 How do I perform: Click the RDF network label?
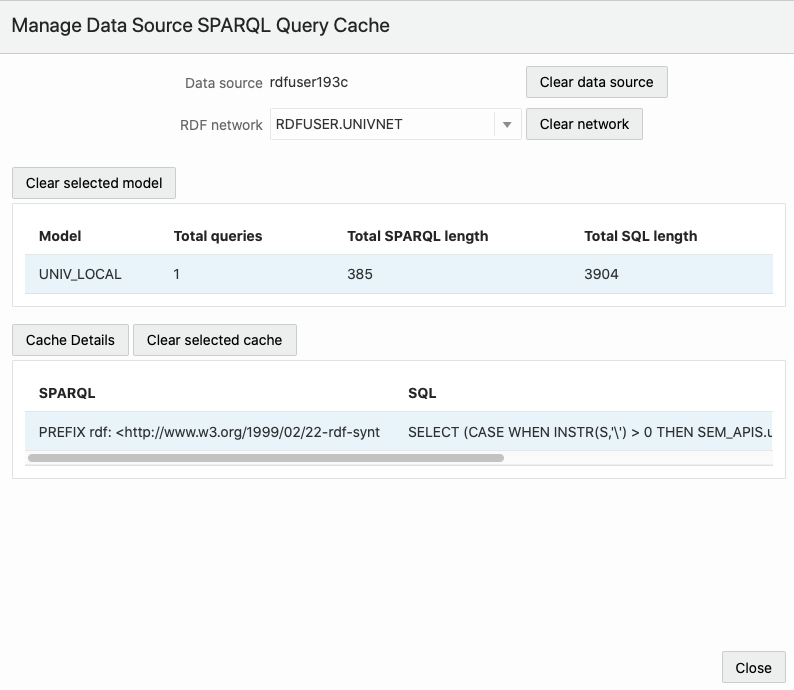click(x=221, y=125)
